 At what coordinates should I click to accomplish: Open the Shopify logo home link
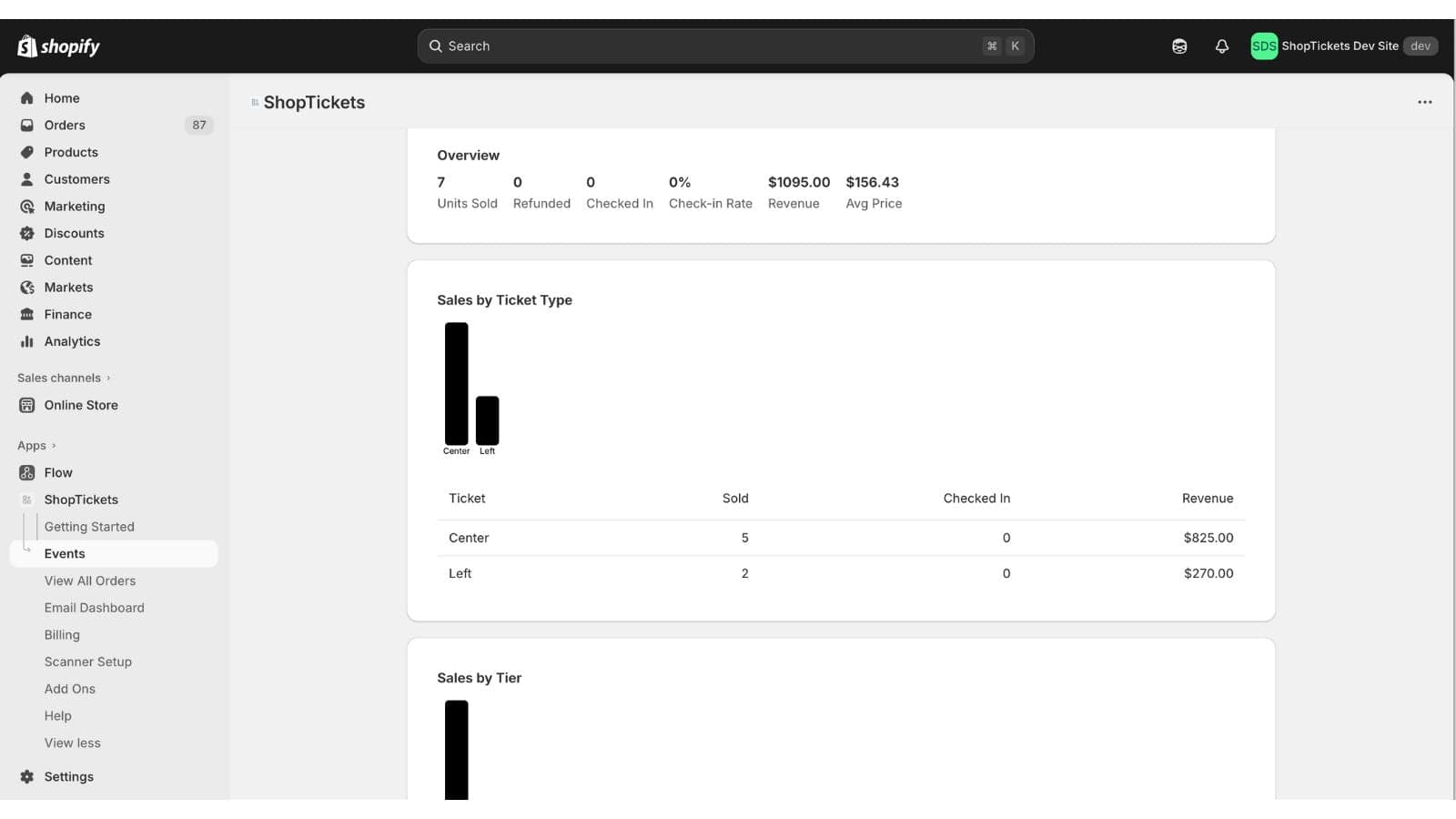(58, 45)
